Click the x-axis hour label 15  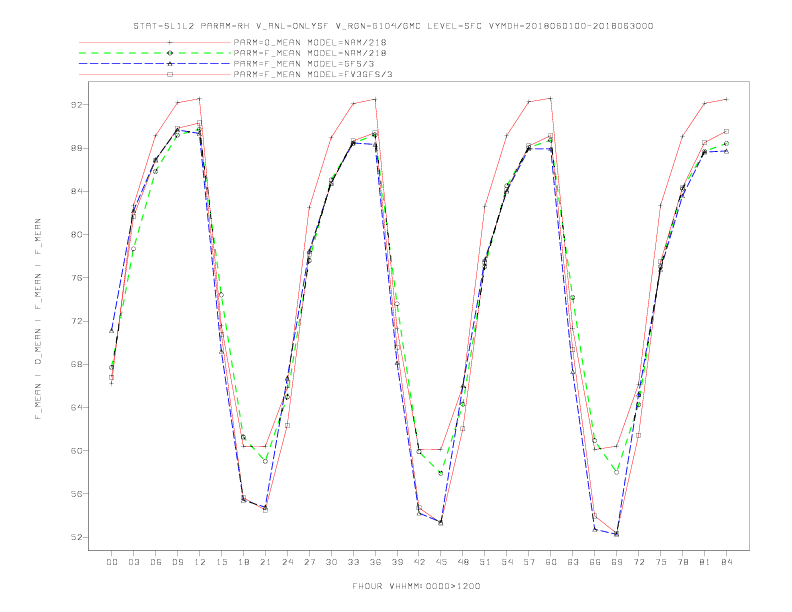221,562
